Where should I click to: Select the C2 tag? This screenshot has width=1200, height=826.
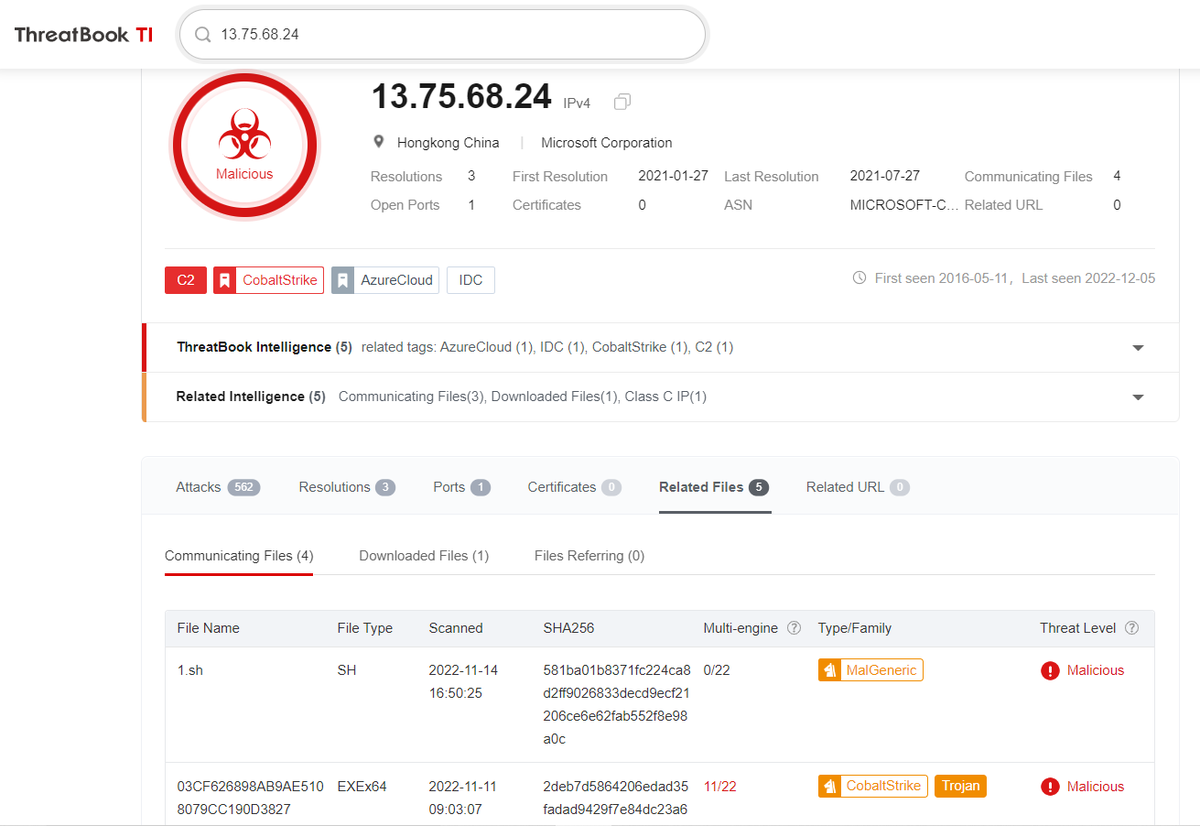click(186, 280)
